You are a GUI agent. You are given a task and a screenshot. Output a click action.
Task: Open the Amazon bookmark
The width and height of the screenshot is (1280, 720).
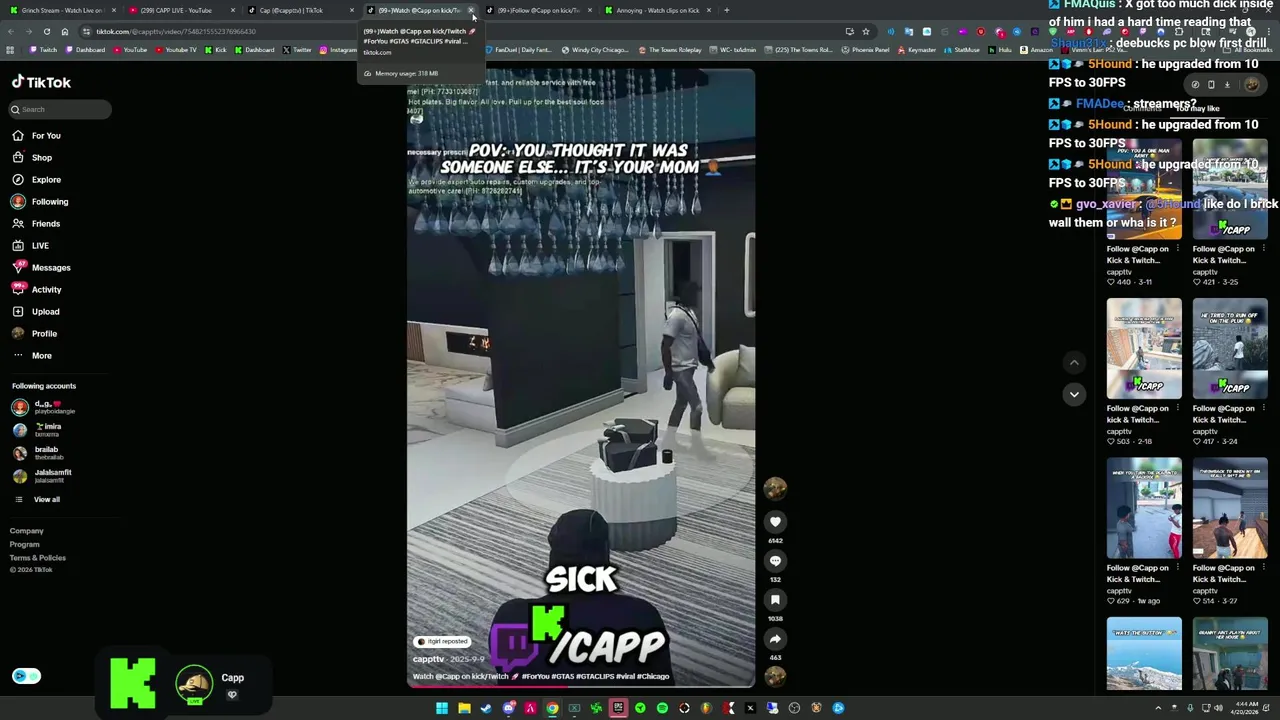(1036, 50)
